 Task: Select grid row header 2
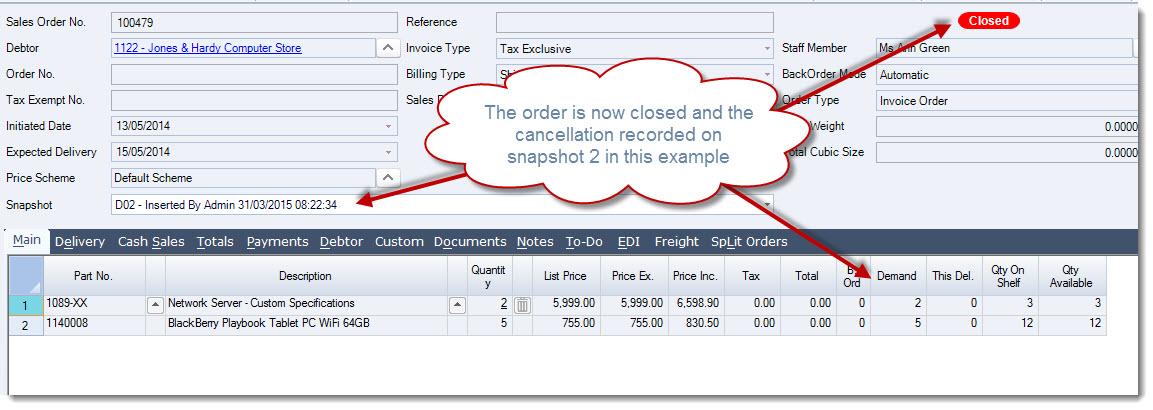tap(26, 325)
